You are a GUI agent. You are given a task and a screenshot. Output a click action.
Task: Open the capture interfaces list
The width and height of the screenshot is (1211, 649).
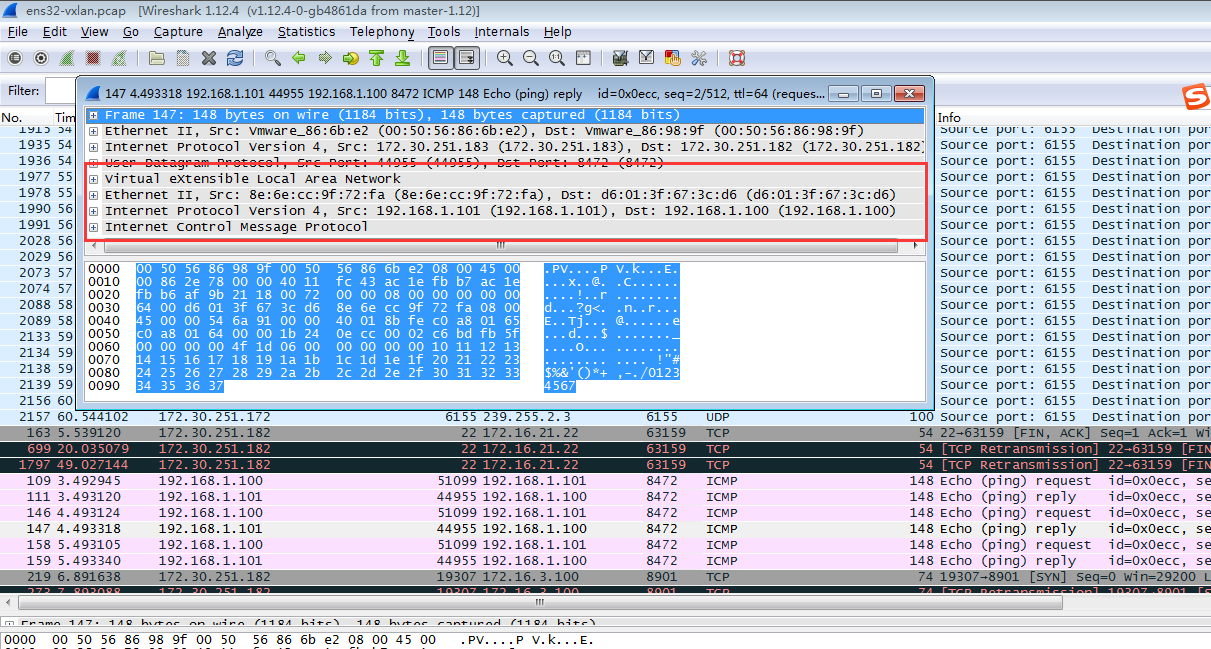(15, 58)
